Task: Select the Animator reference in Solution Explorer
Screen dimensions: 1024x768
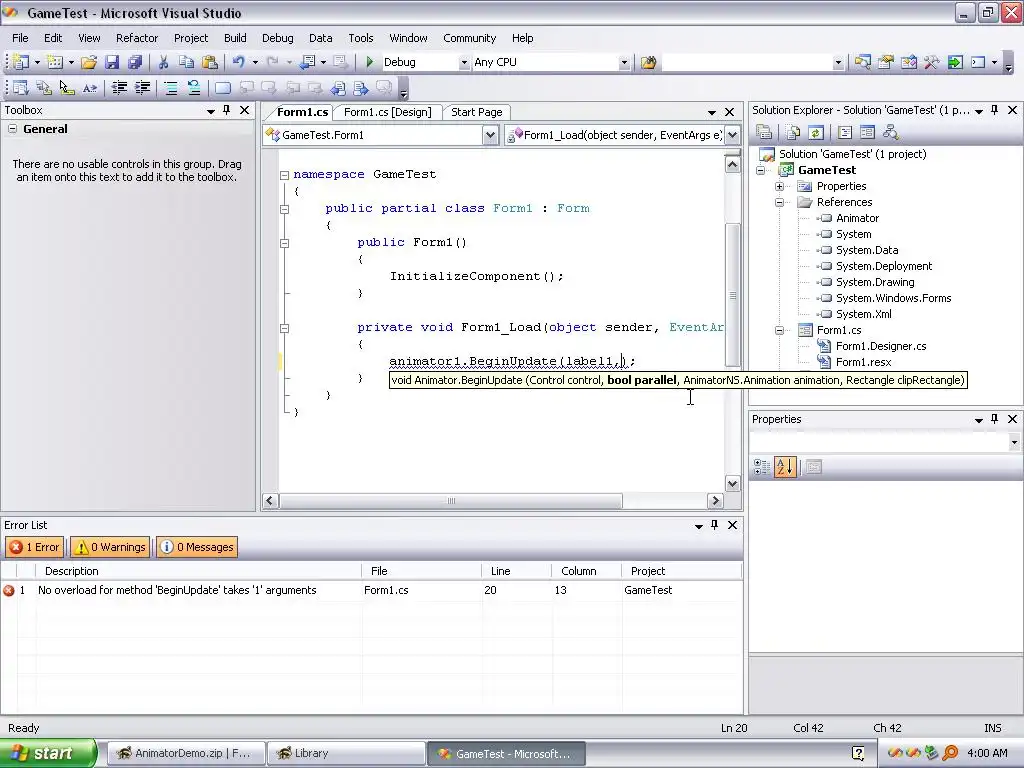Action: [x=857, y=218]
